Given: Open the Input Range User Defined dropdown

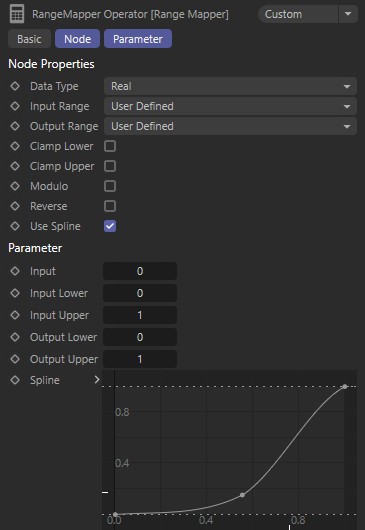Looking at the screenshot, I should coord(230,106).
